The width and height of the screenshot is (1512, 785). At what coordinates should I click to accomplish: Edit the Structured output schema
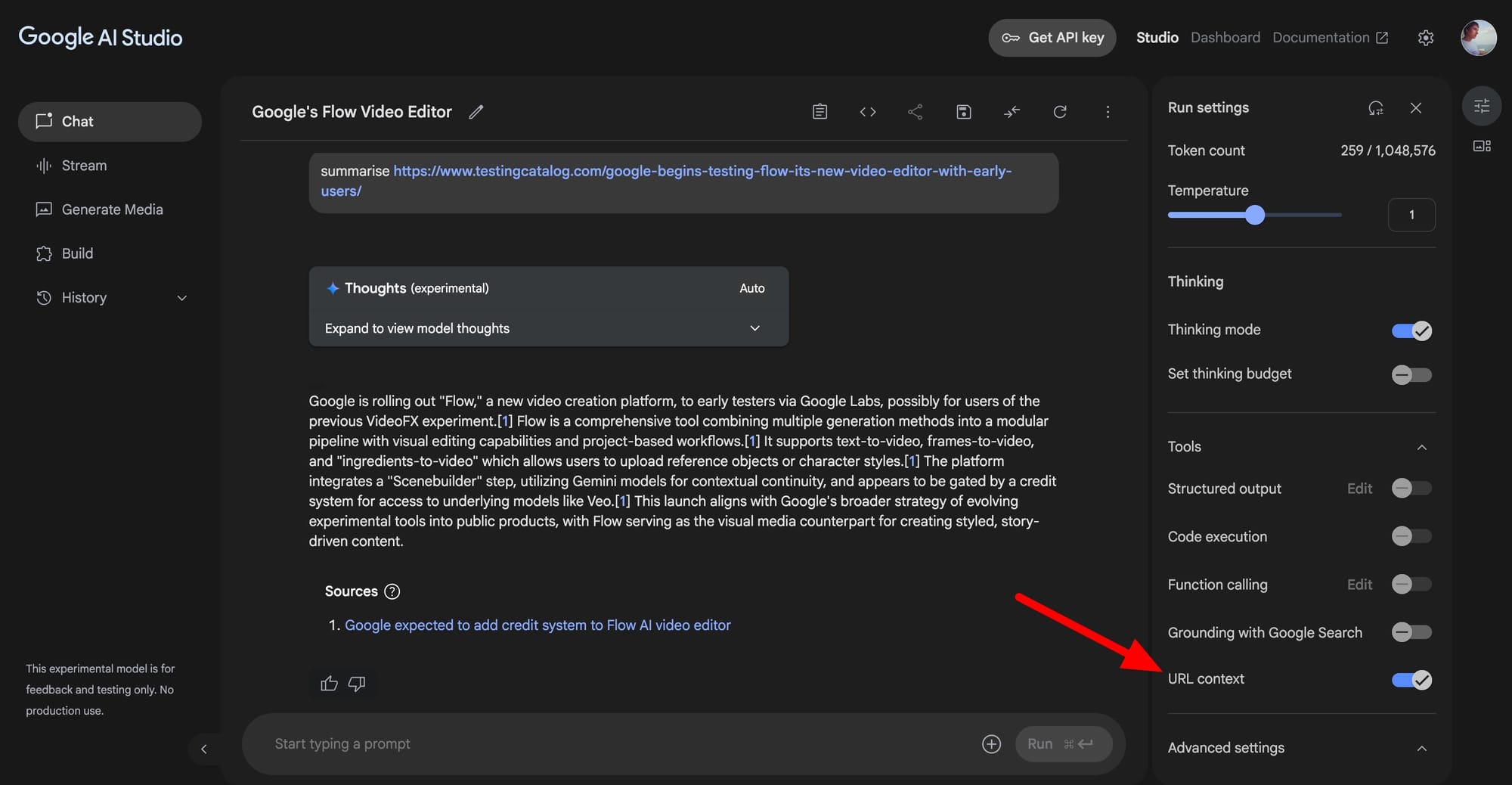1359,489
